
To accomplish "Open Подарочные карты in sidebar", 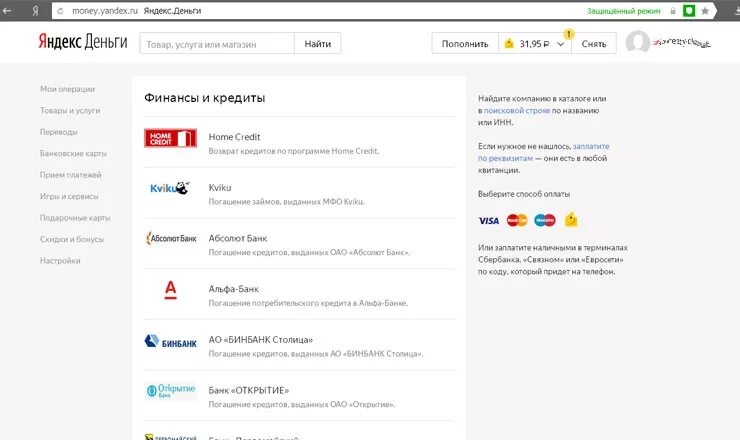I will pos(75,218).
